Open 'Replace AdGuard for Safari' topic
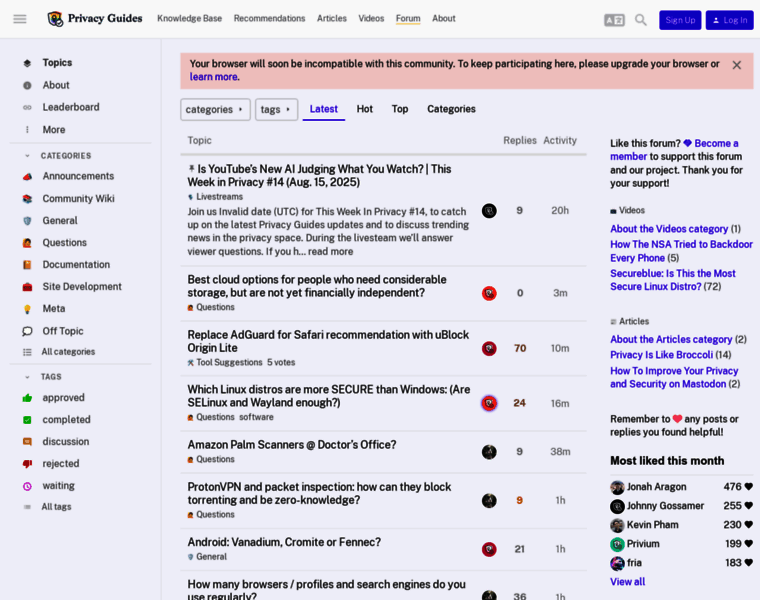Image resolution: width=760 pixels, height=600 pixels. (328, 342)
